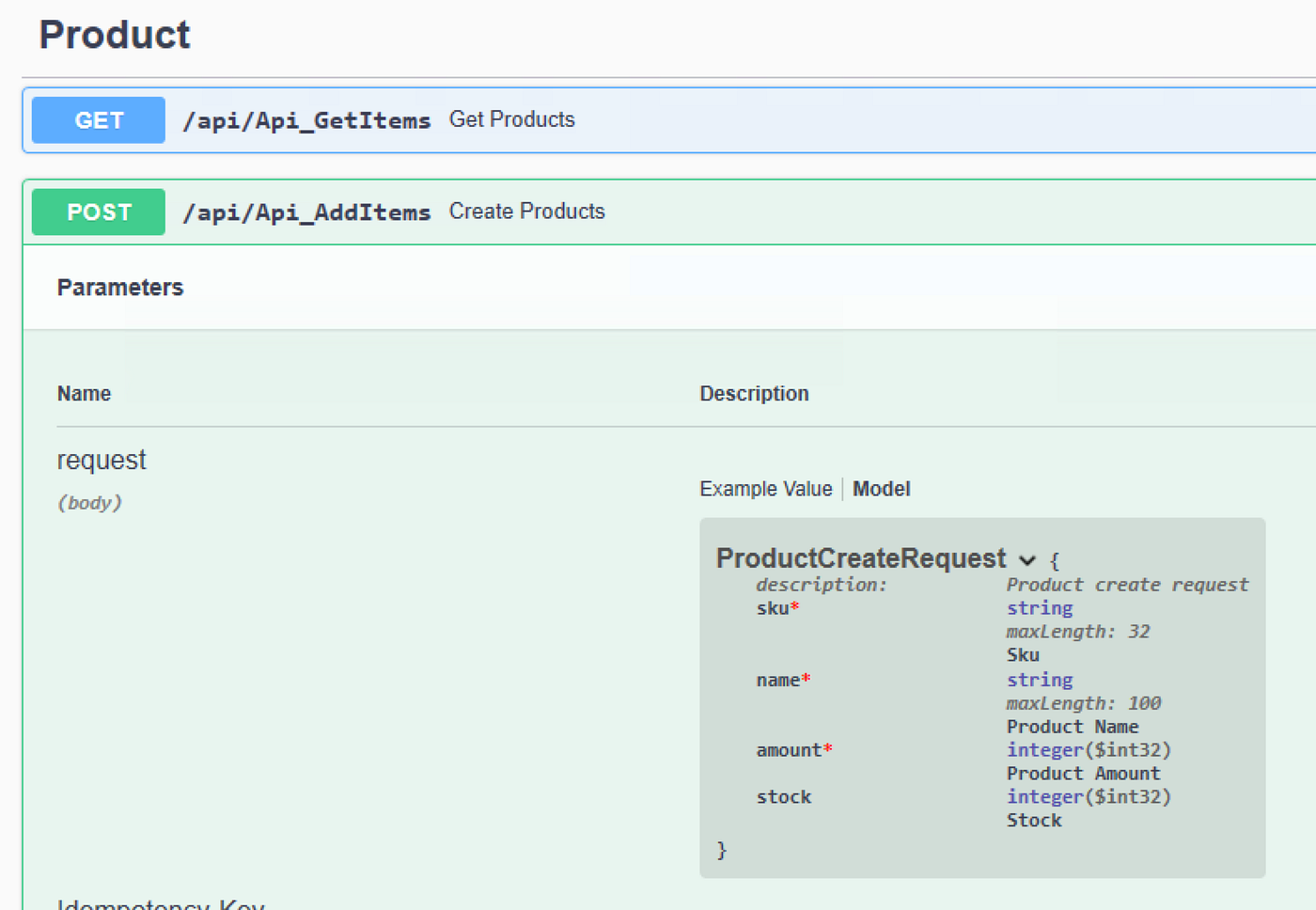Viewport: 1316px width, 910px height.
Task: Click the Stock field description text
Action: pos(1034,821)
